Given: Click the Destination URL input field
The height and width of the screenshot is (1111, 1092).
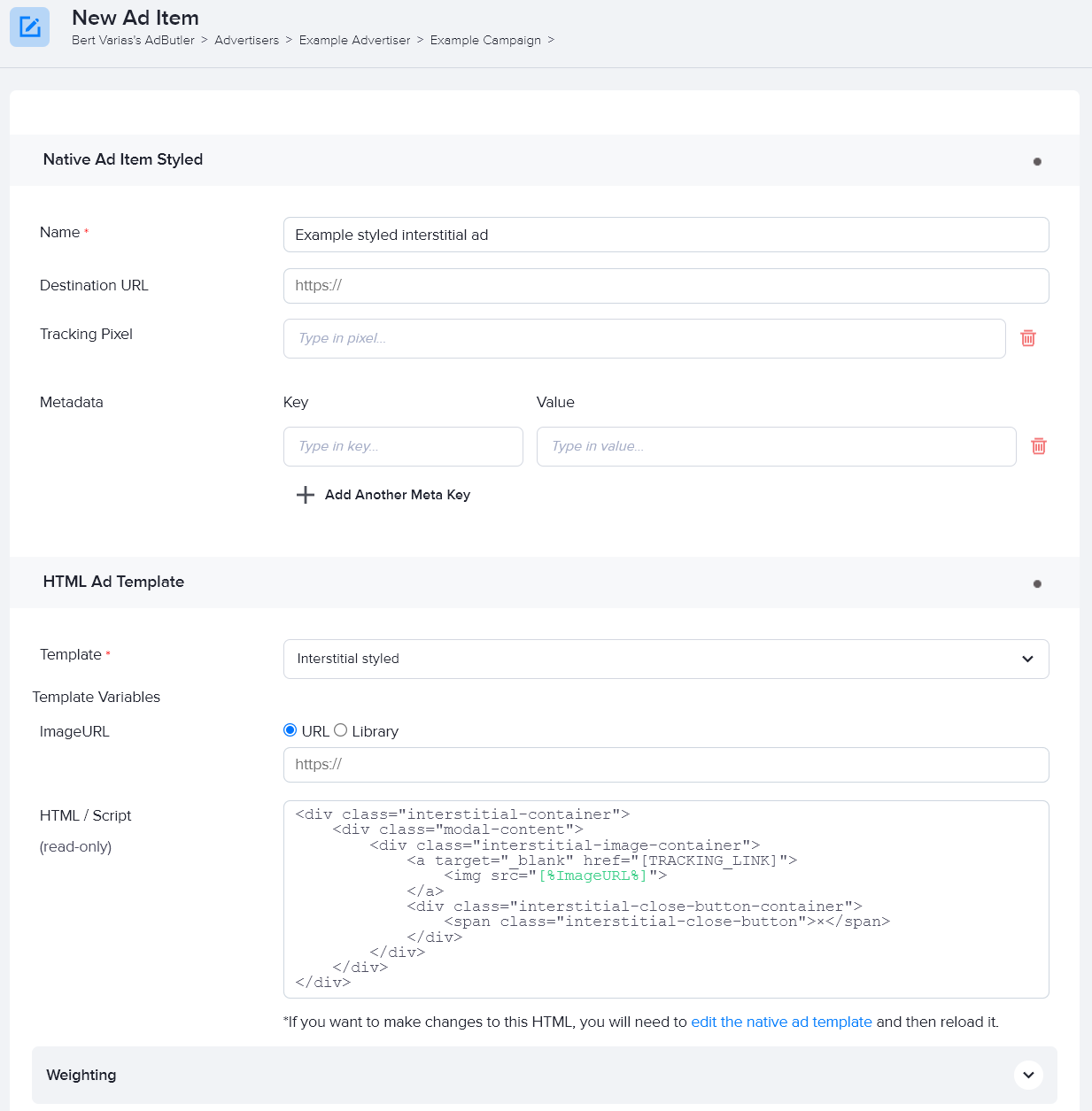Looking at the screenshot, I should pos(665,285).
